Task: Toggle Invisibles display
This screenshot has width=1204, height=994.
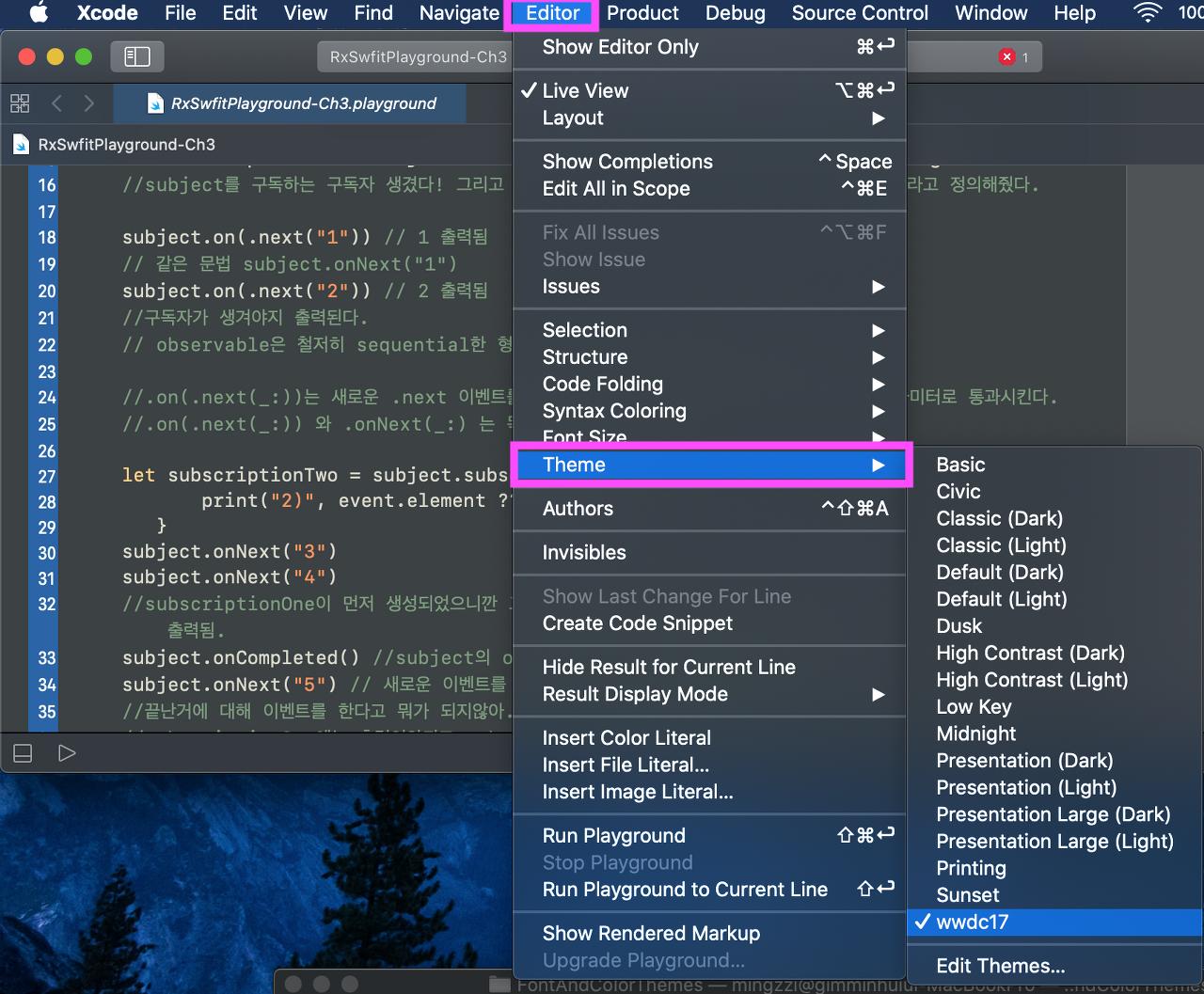Action: [709, 553]
